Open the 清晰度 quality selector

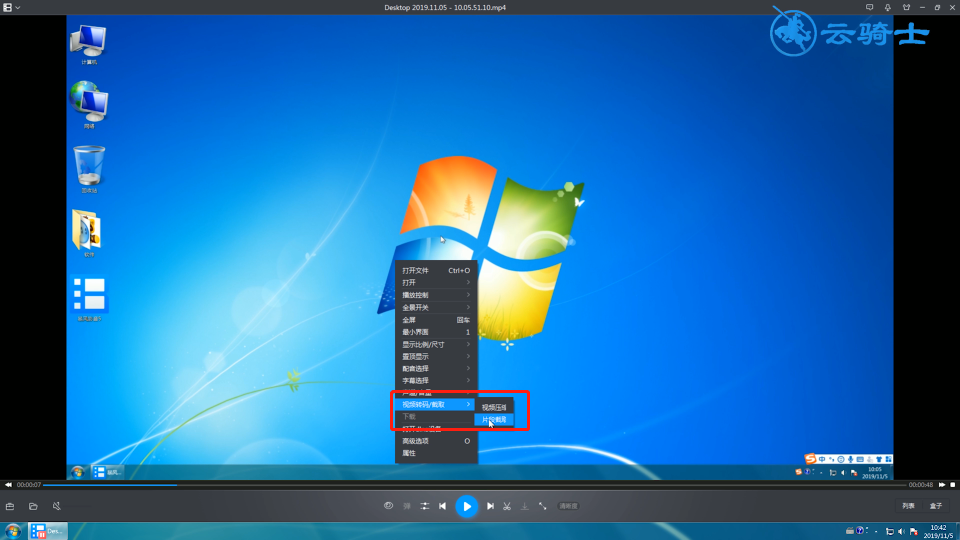click(568, 506)
